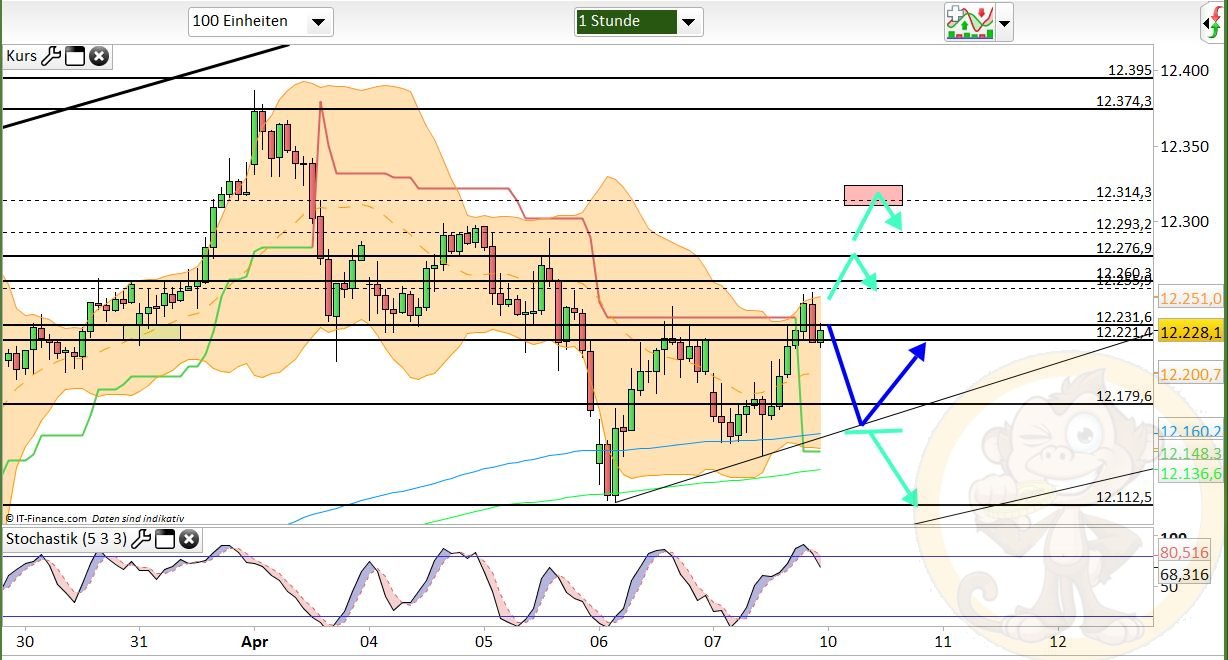Close the Kurs price panel
Image resolution: width=1228 pixels, height=660 pixels.
97,56
